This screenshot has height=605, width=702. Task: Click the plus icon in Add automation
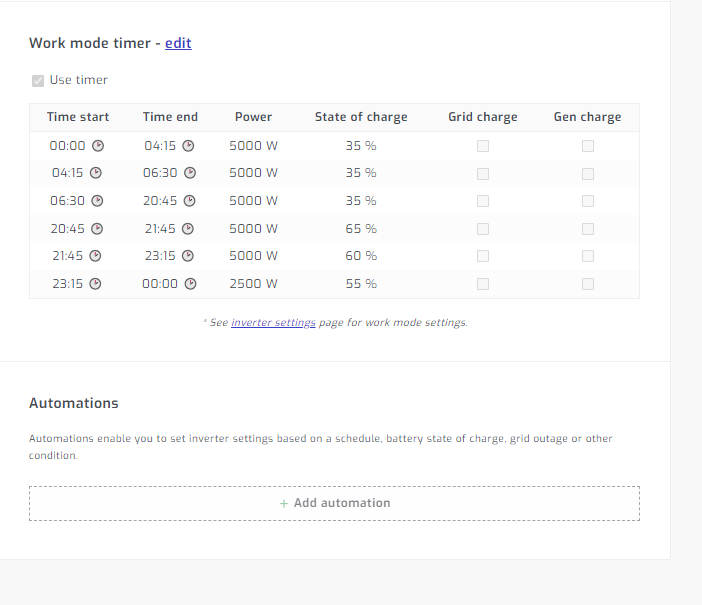[x=283, y=504]
